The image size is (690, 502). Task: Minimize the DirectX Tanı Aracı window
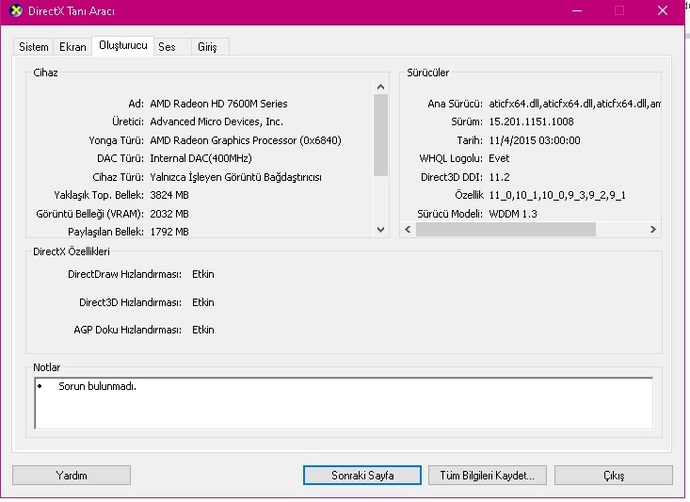click(x=577, y=11)
